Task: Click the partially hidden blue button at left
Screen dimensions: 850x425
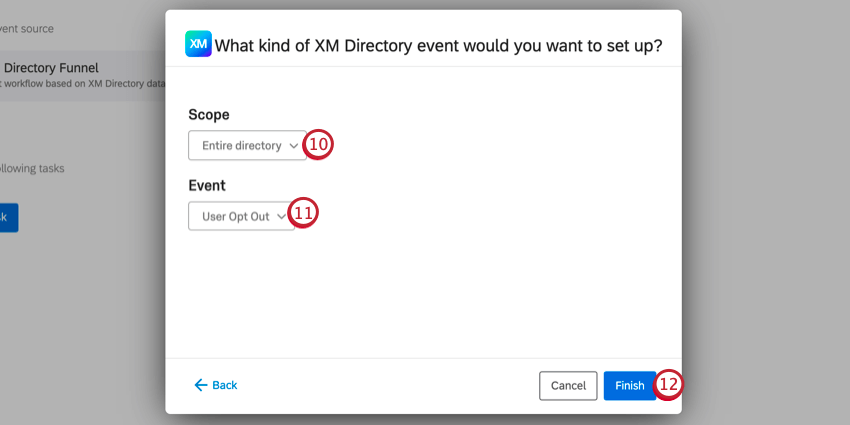Action: [6, 217]
